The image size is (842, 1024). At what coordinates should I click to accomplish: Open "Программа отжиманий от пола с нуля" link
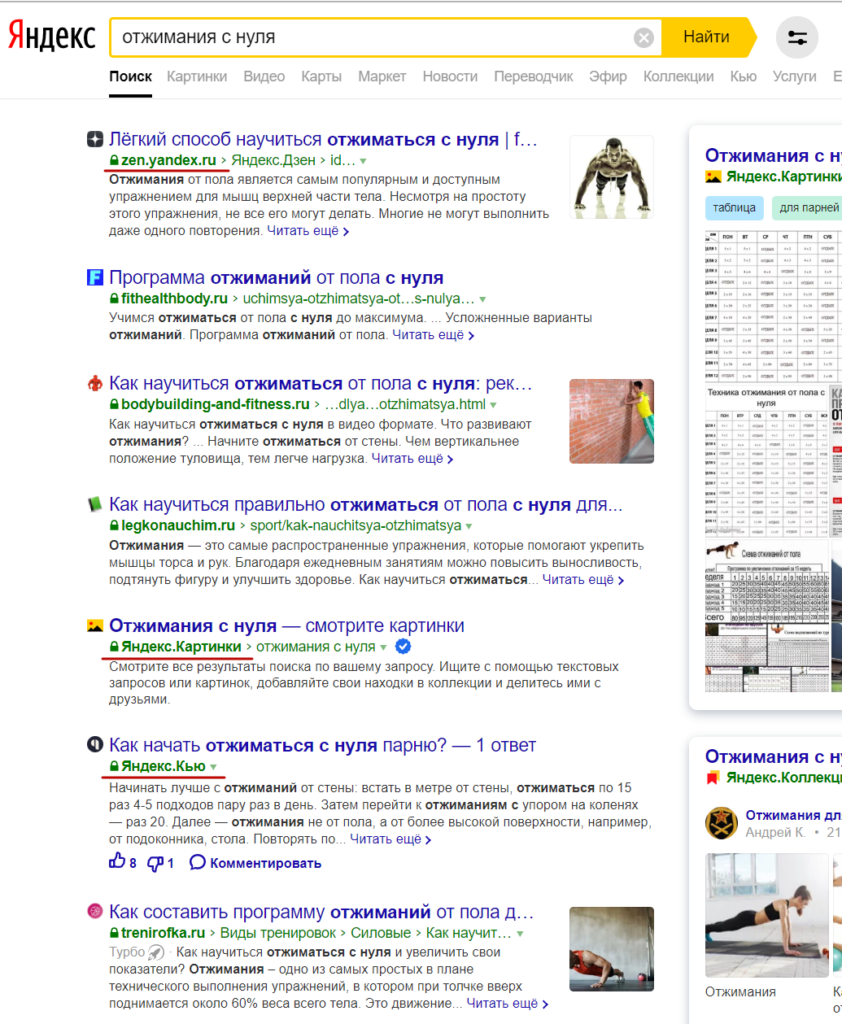point(276,278)
